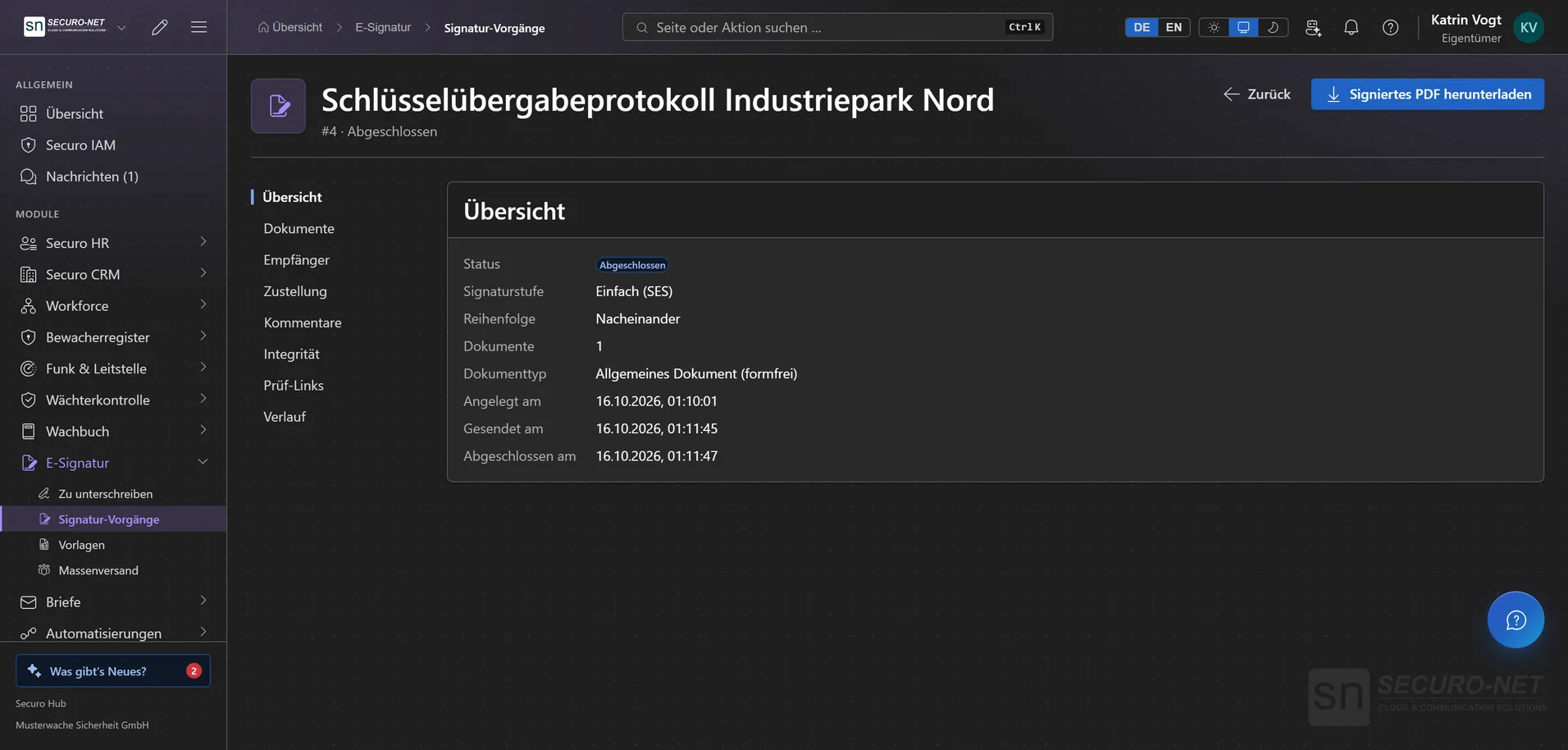Open the help question mark icon
This screenshot has width=1568, height=750.
(1391, 27)
